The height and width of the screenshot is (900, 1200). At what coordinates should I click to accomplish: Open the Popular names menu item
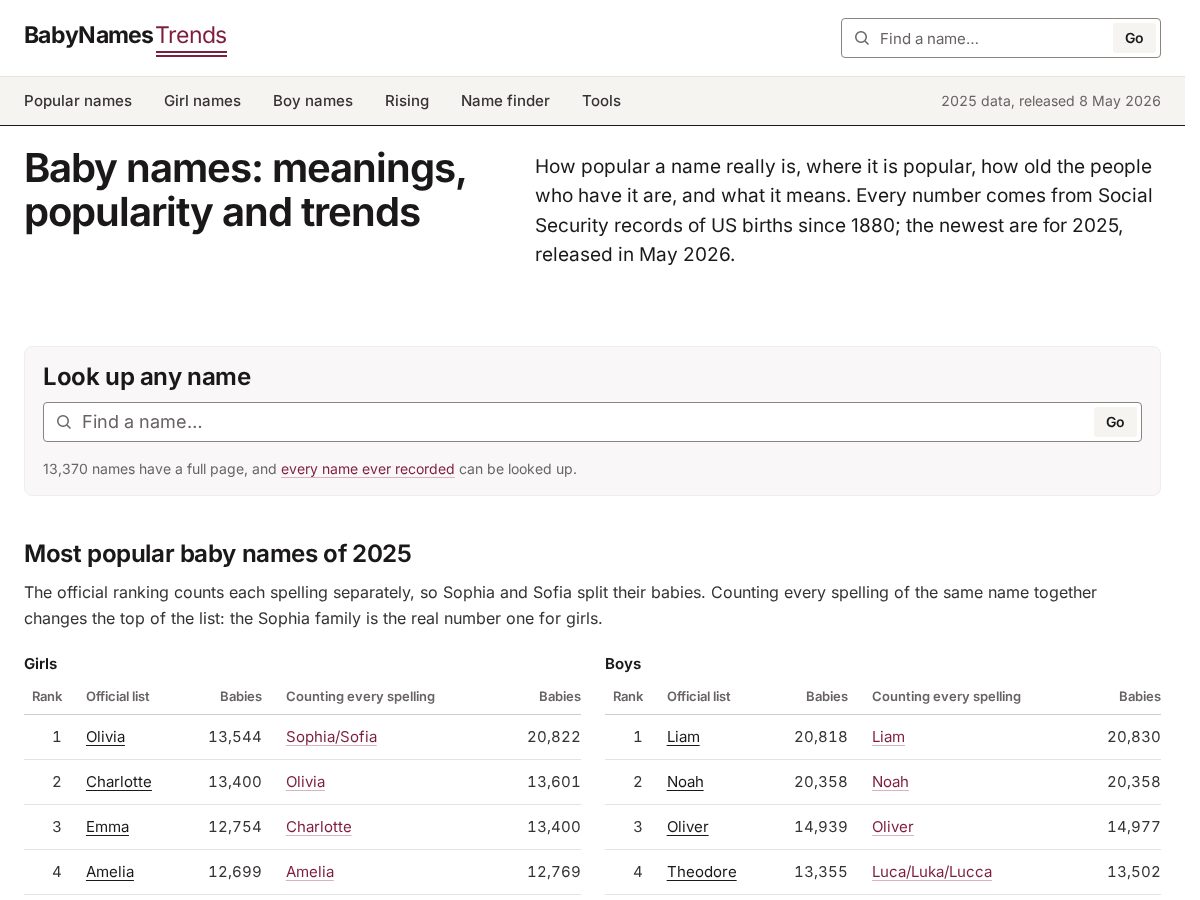(x=78, y=101)
